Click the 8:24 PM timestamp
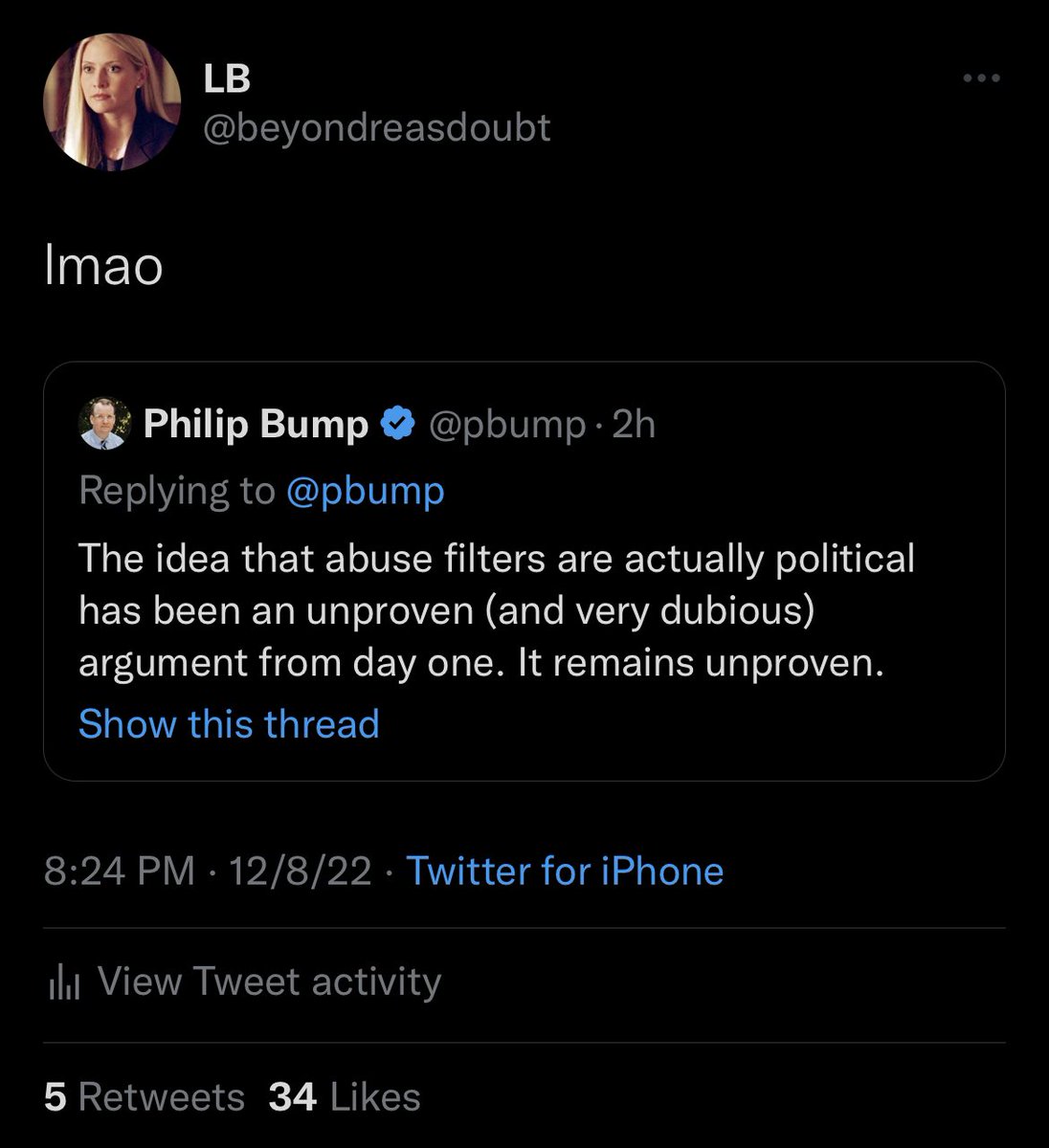This screenshot has width=1049, height=1148. (119, 871)
